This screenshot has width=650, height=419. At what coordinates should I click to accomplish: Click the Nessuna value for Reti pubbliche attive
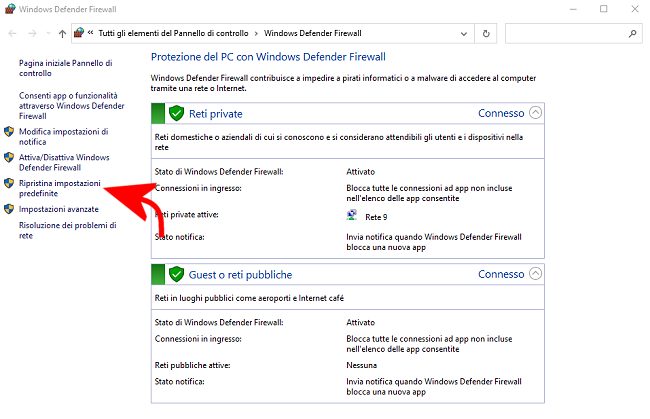tap(361, 365)
